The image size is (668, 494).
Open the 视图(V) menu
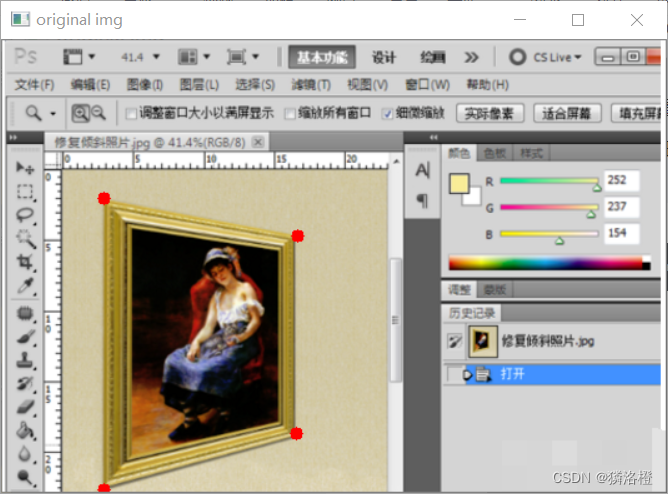[367, 85]
